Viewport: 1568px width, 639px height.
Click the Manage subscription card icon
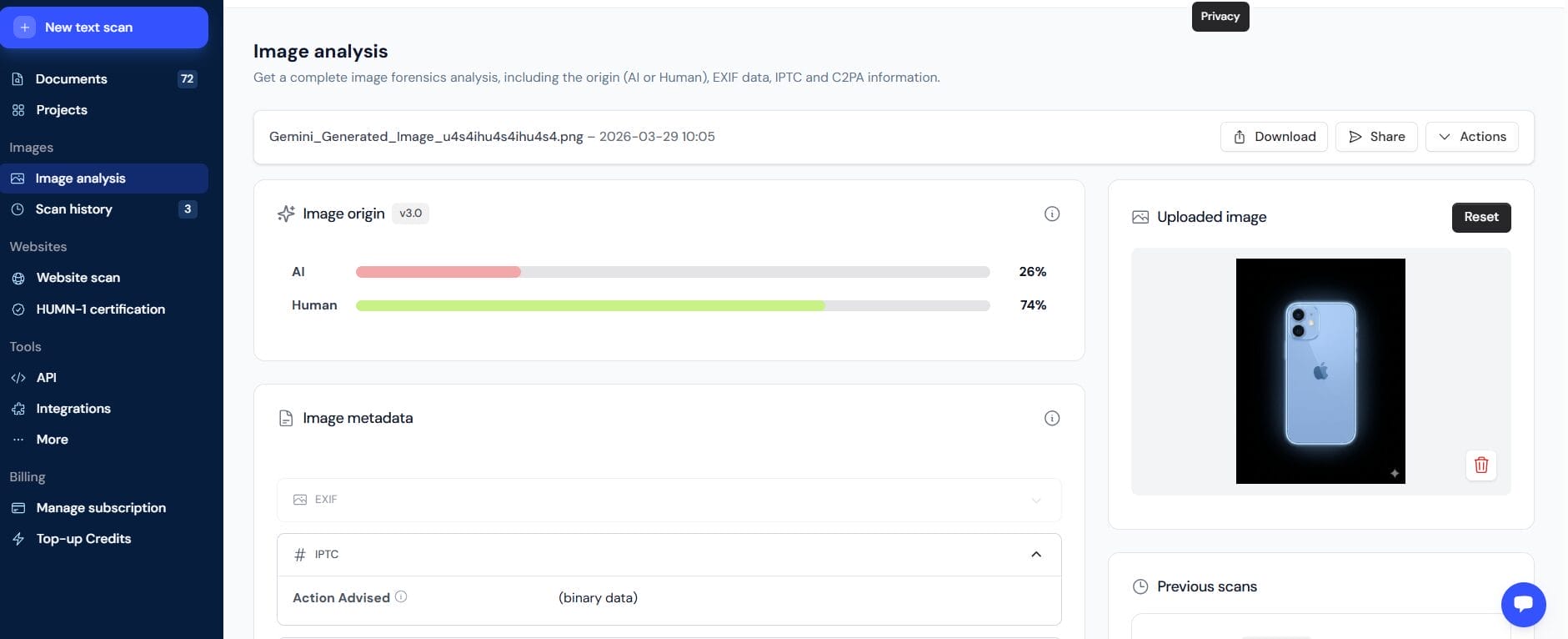[18, 508]
